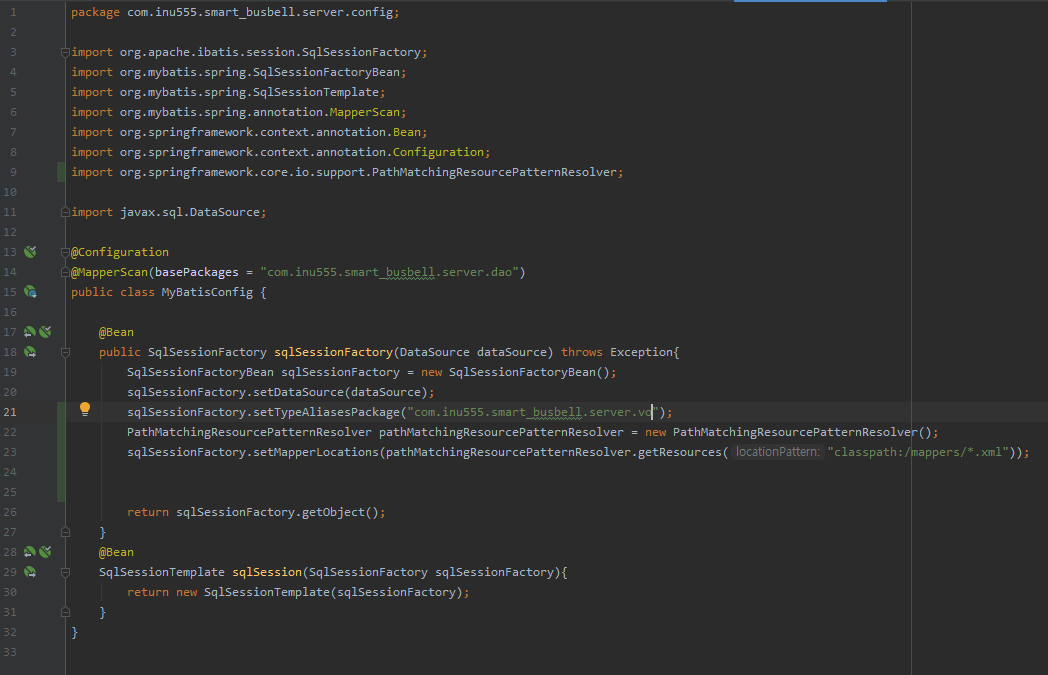Click the autowired dependencies icon on line 28
The height and width of the screenshot is (675, 1048).
point(30,551)
